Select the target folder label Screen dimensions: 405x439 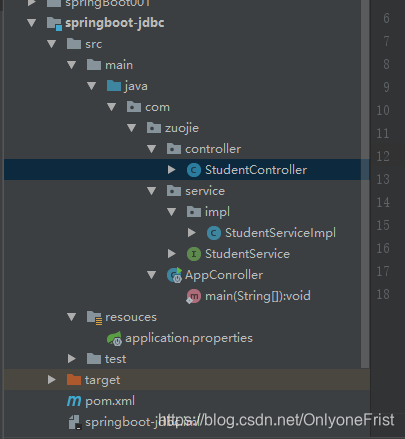pos(102,380)
